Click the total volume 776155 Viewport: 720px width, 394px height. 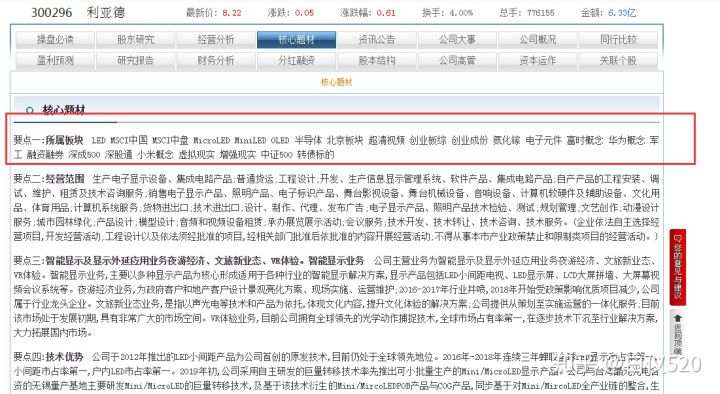point(540,13)
